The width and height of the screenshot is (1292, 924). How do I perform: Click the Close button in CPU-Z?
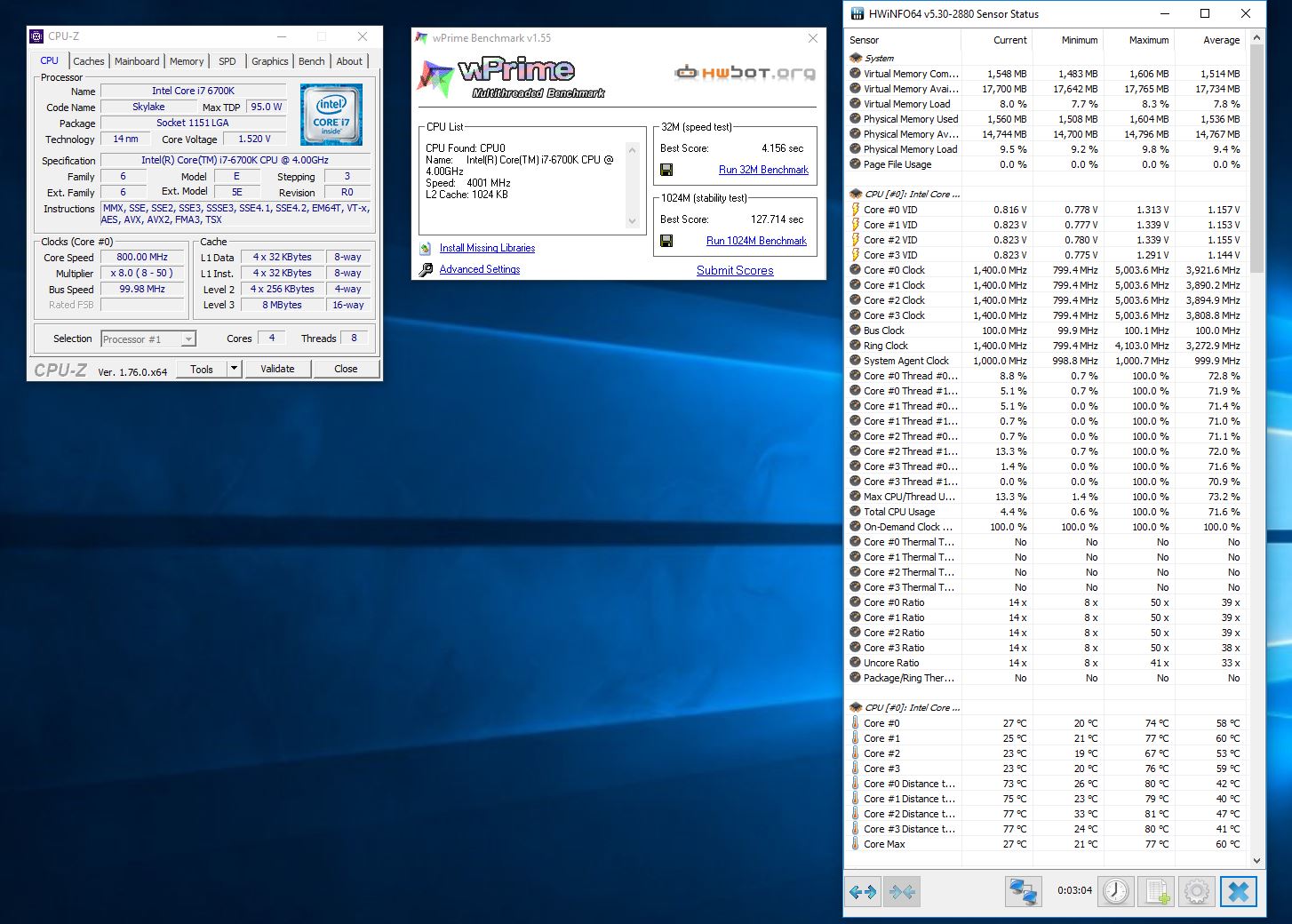click(346, 369)
